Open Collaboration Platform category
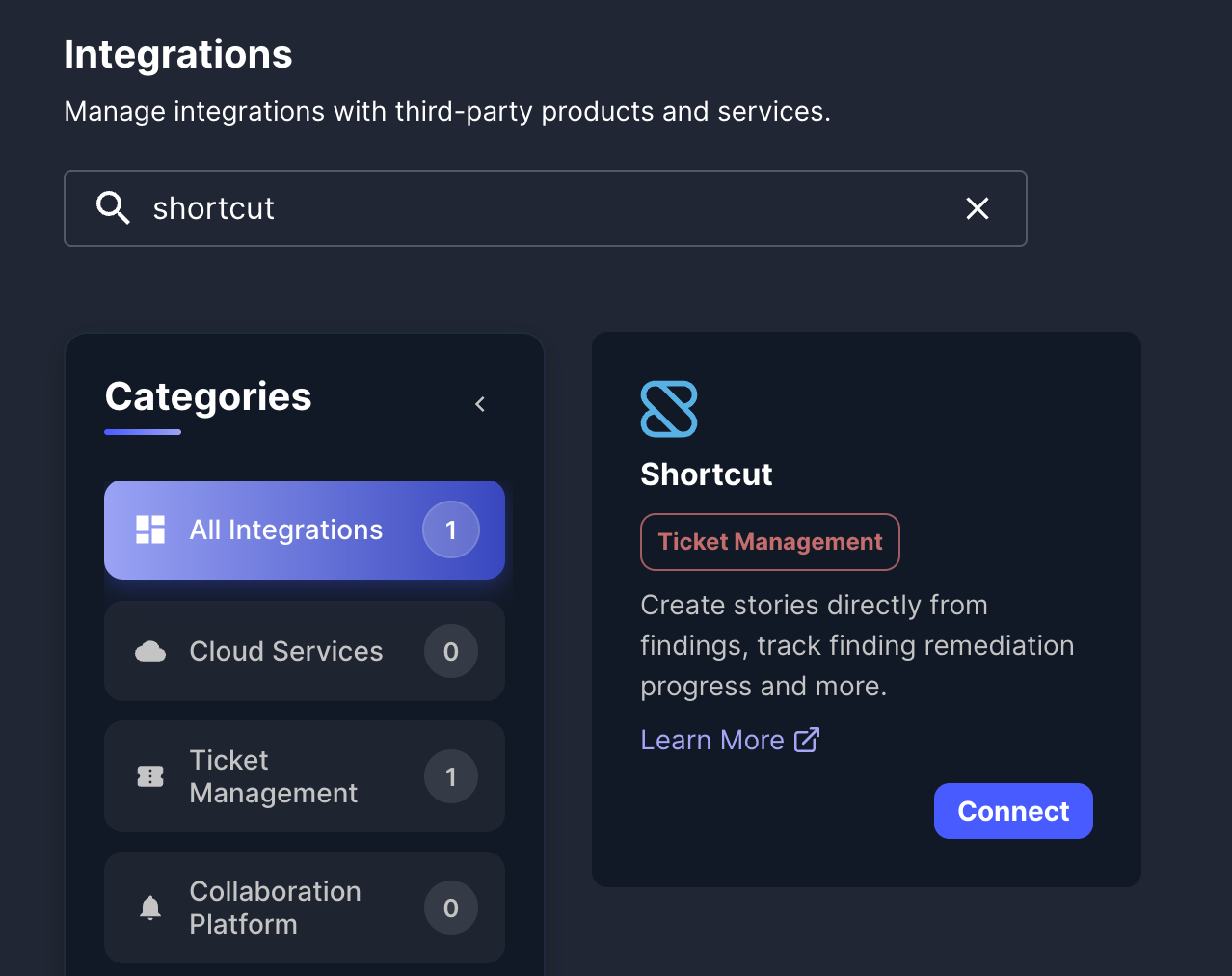The width and height of the screenshot is (1232, 976). (305, 908)
